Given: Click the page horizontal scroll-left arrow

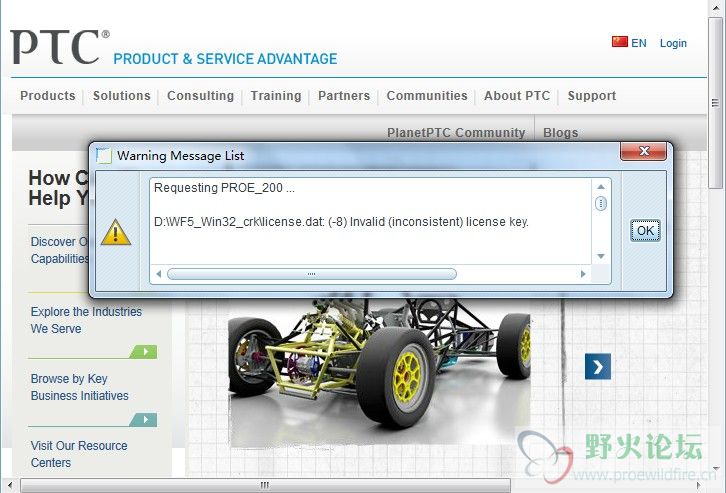Looking at the screenshot, I should tap(9, 486).
